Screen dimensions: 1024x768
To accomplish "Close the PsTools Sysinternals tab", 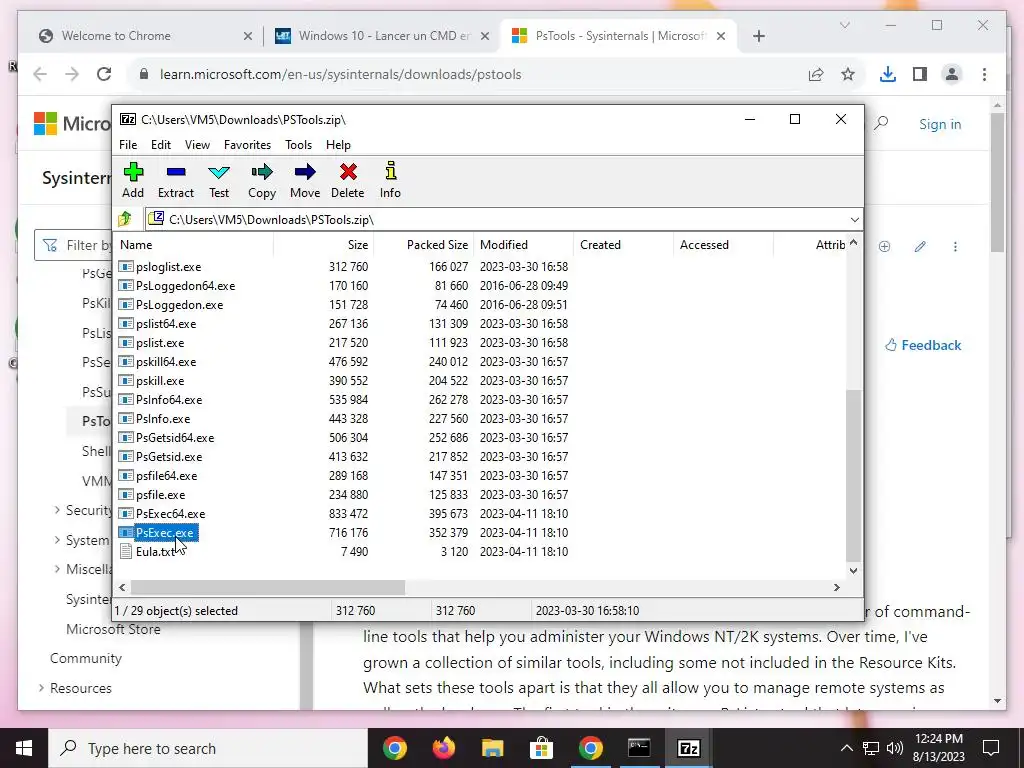I will [721, 36].
